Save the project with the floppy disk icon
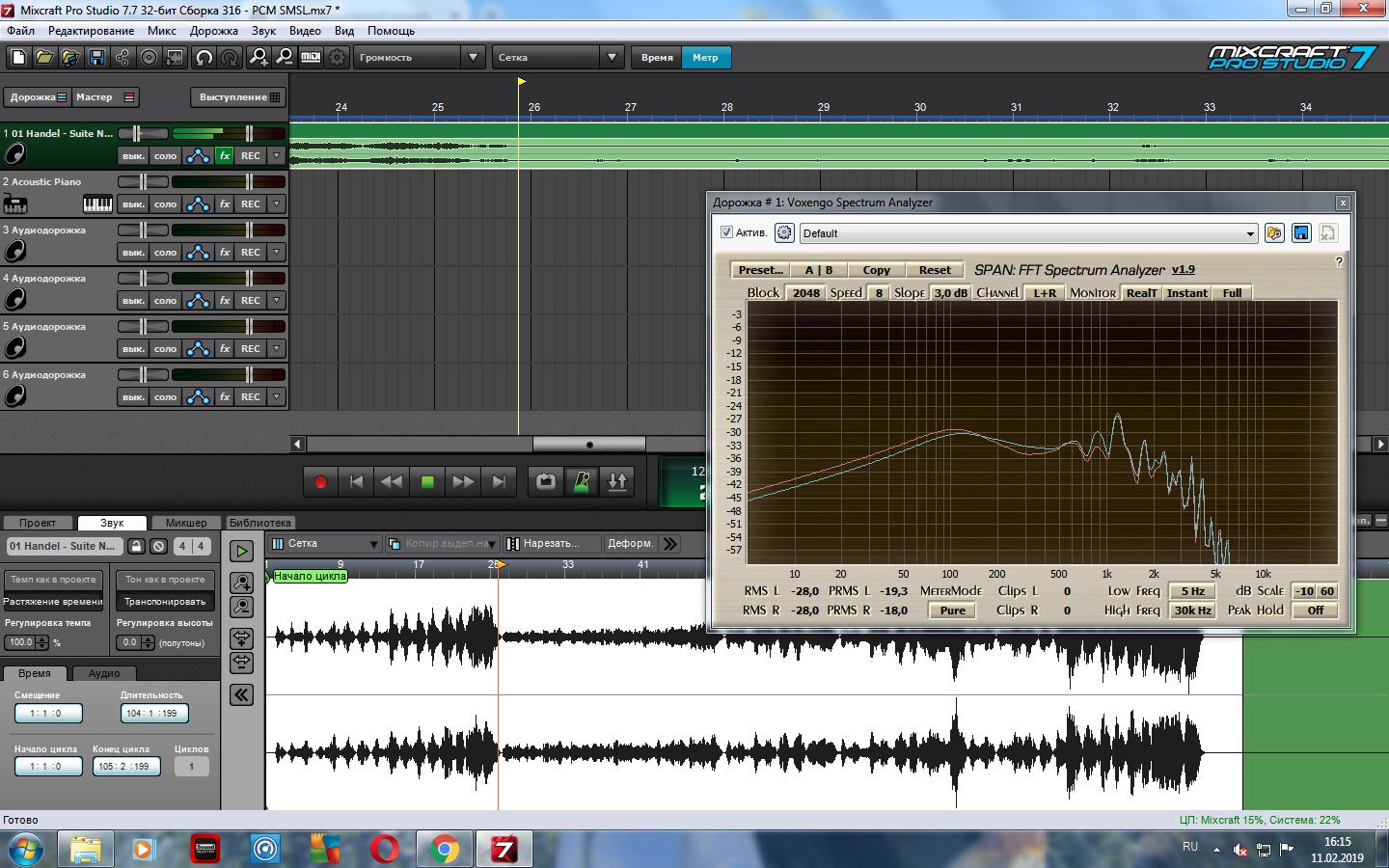 (96, 58)
